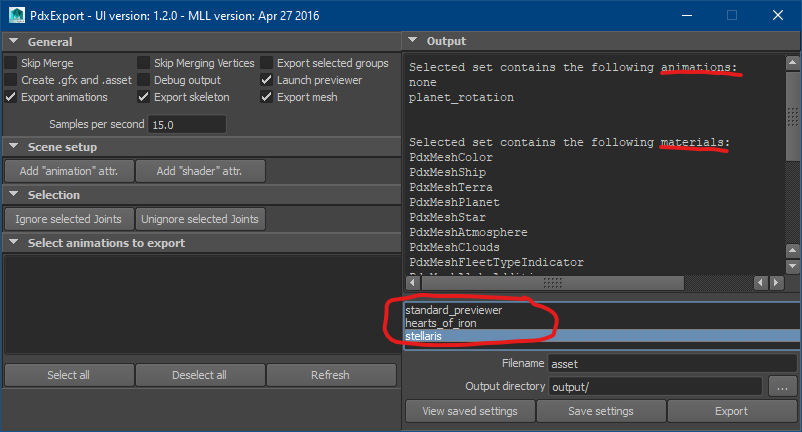Click the browse output directory ellipsis button
The width and height of the screenshot is (802, 432).
pos(784,386)
